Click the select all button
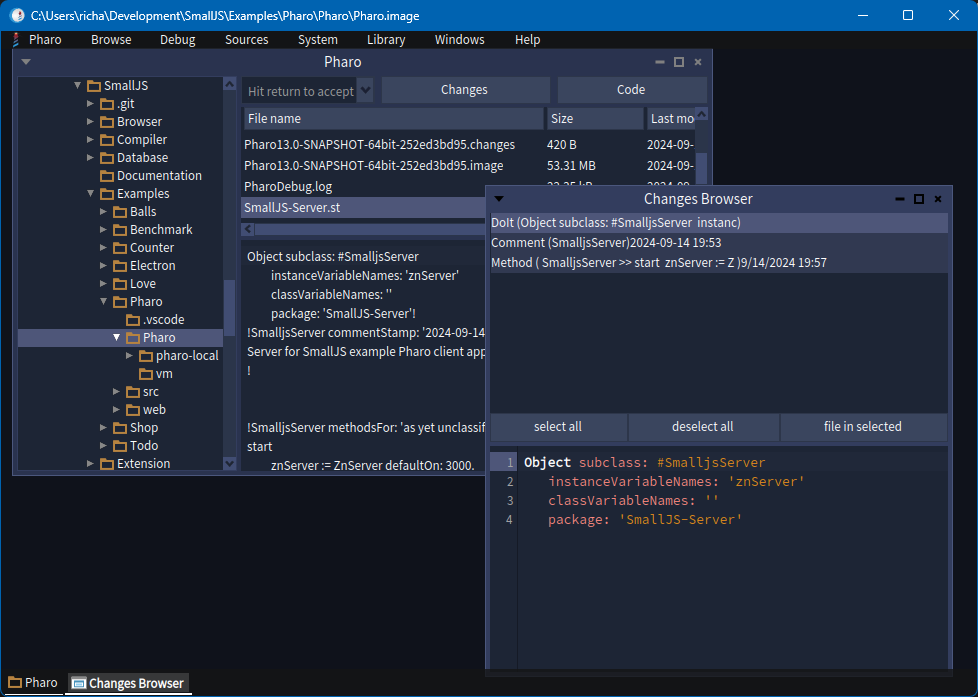 point(558,427)
